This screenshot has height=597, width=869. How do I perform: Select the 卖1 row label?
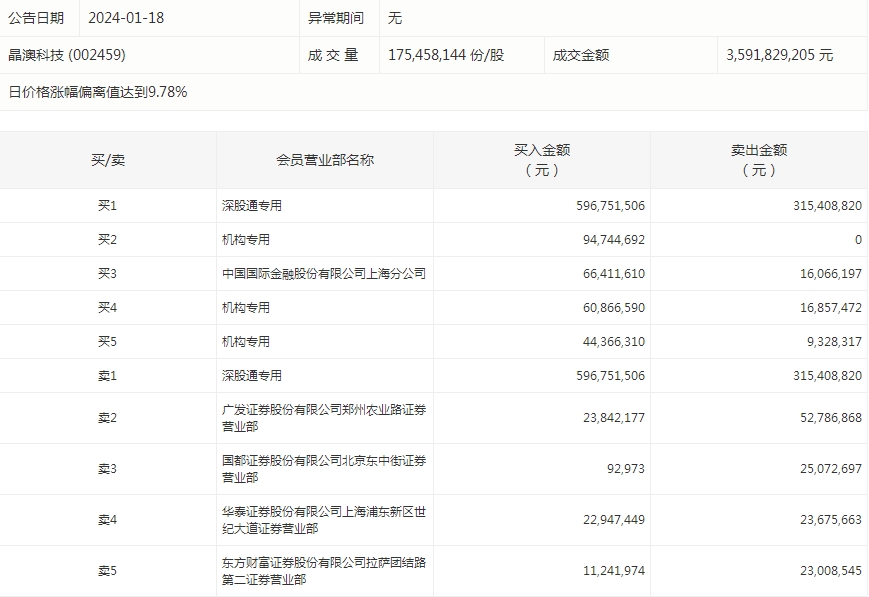point(108,376)
